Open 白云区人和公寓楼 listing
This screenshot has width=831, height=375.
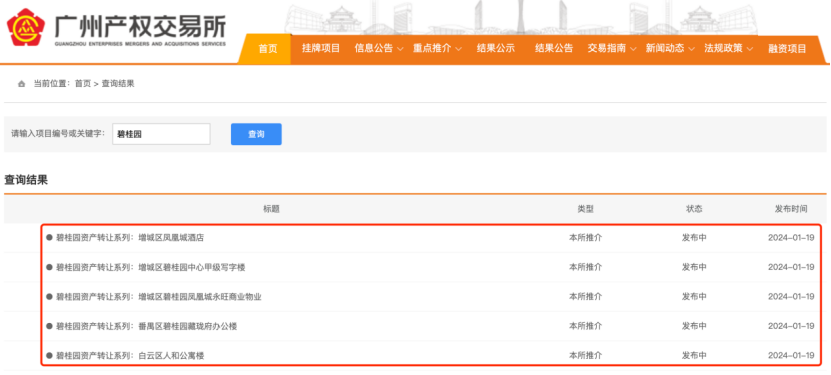[x=130, y=356]
